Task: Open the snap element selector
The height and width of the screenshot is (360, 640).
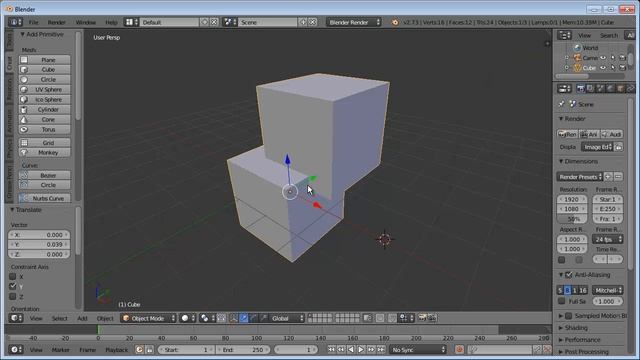Action: (x=407, y=318)
